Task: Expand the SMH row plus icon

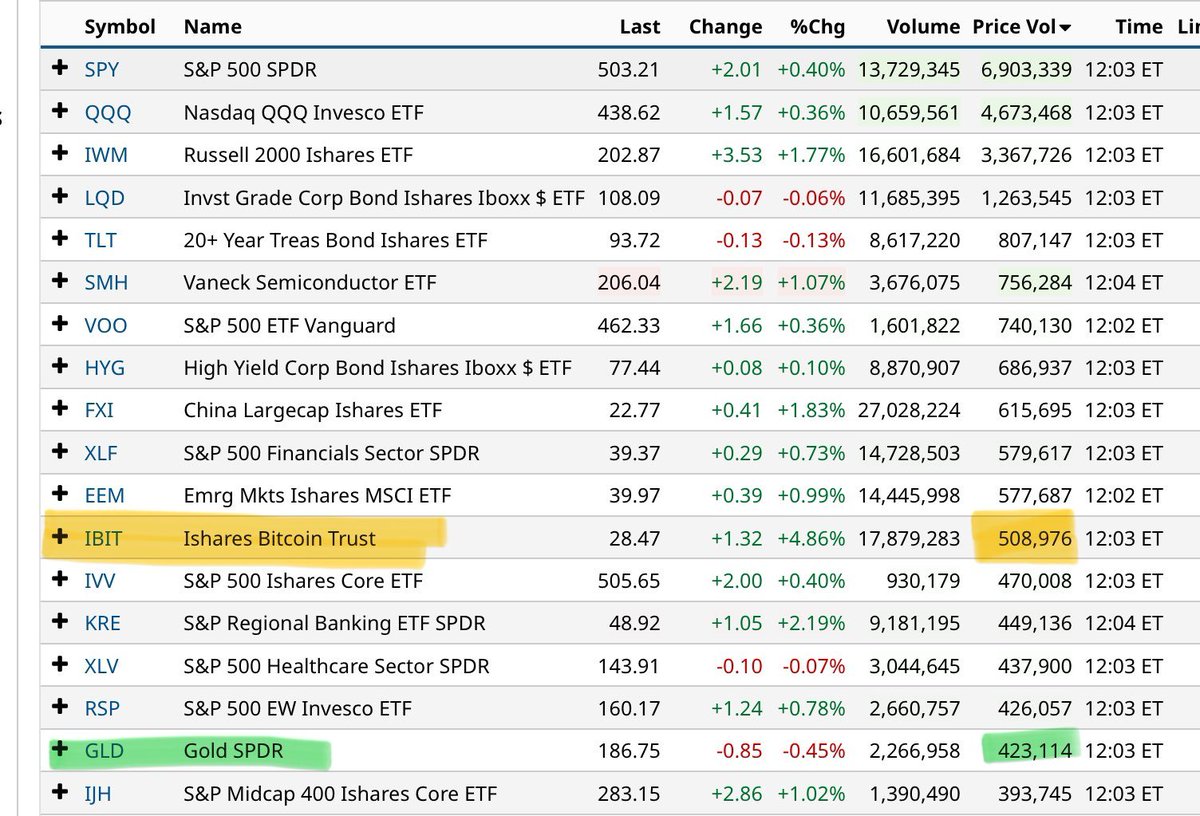Action: 60,281
